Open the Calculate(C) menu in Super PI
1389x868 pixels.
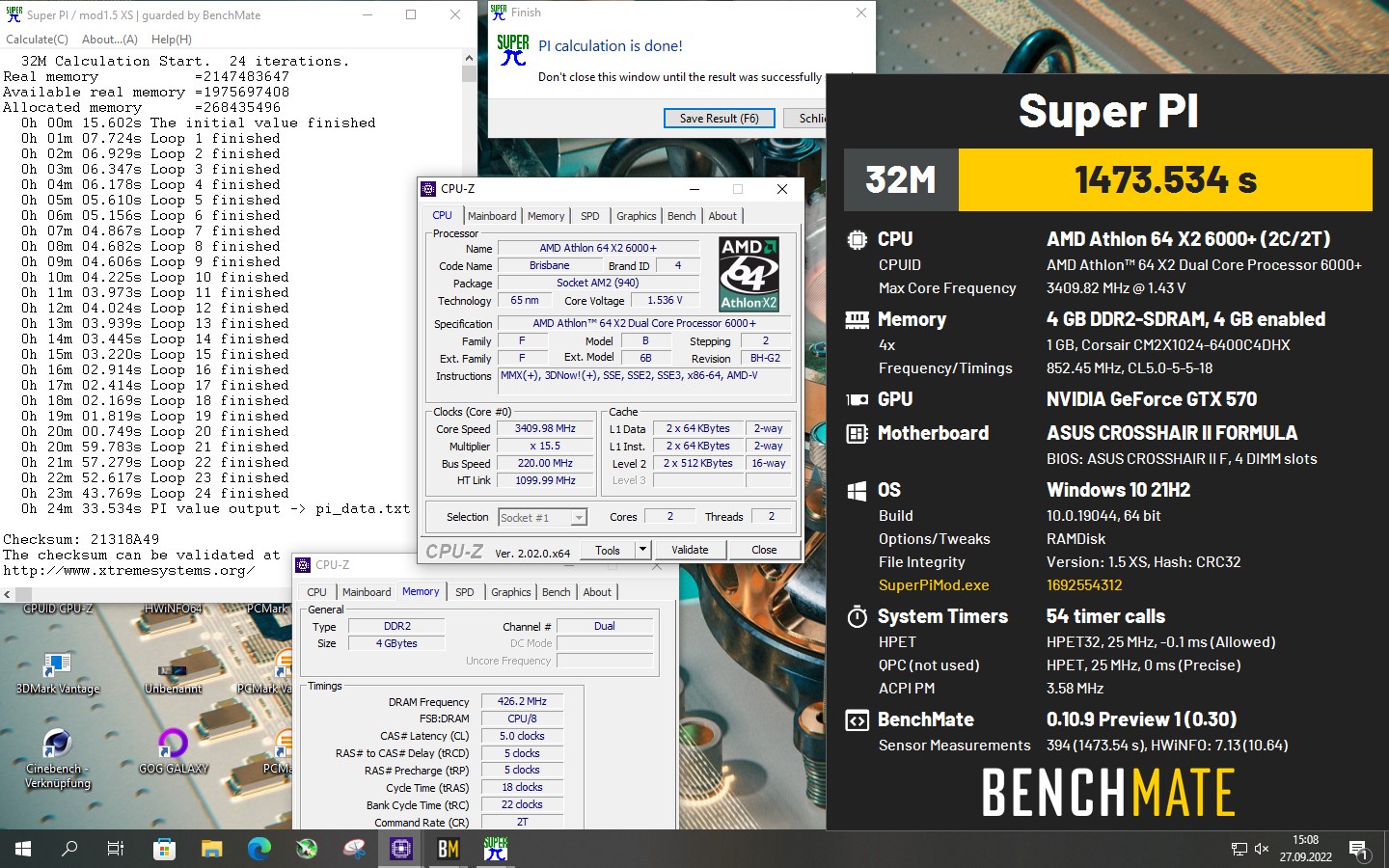37,40
